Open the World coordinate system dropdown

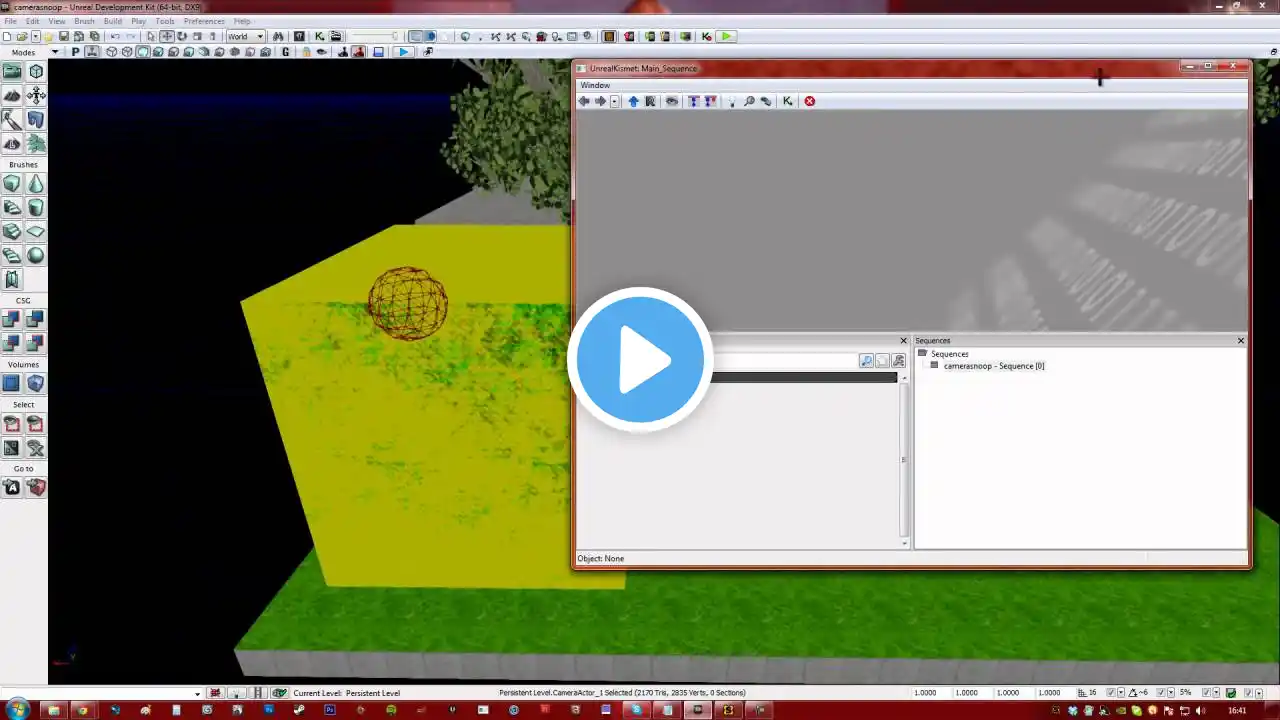point(245,37)
